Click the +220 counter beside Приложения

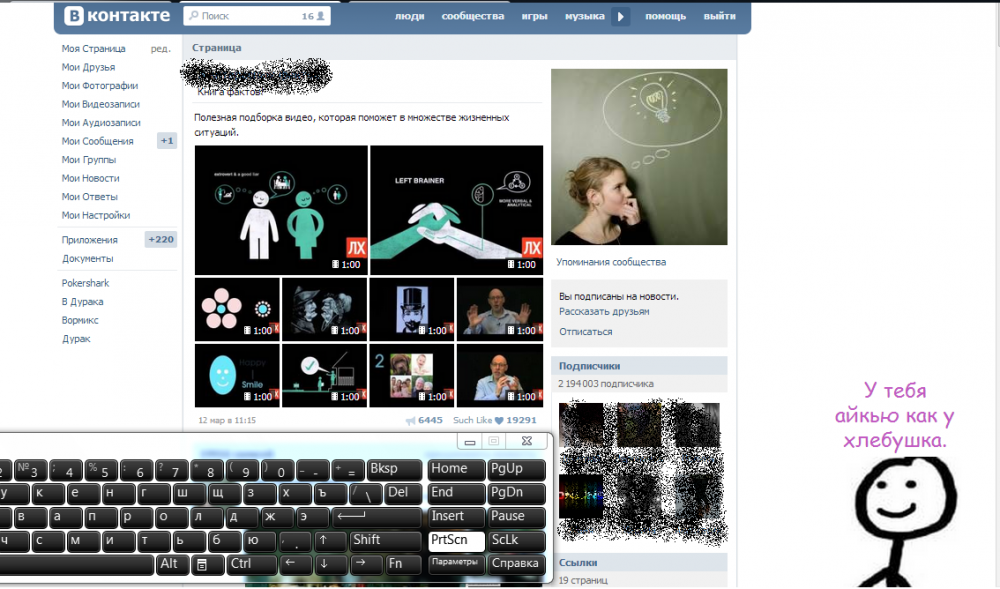[x=161, y=240]
